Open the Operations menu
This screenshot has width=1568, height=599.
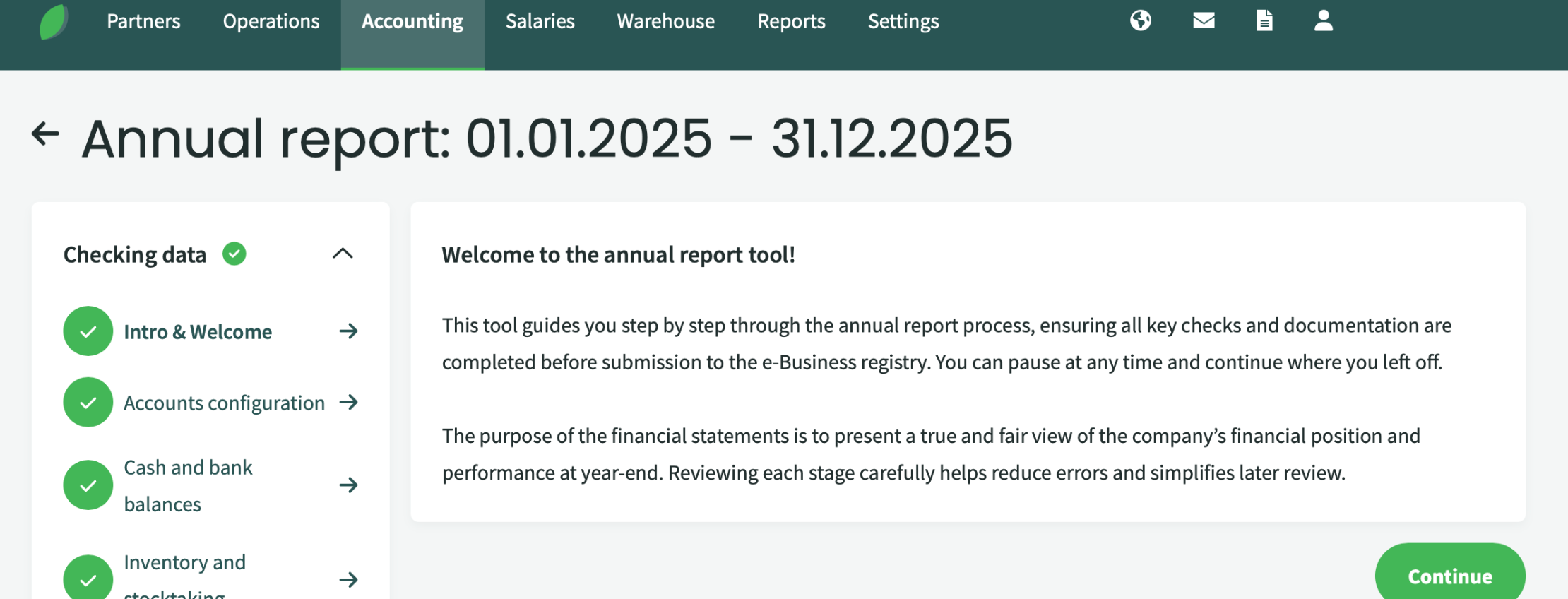271,21
